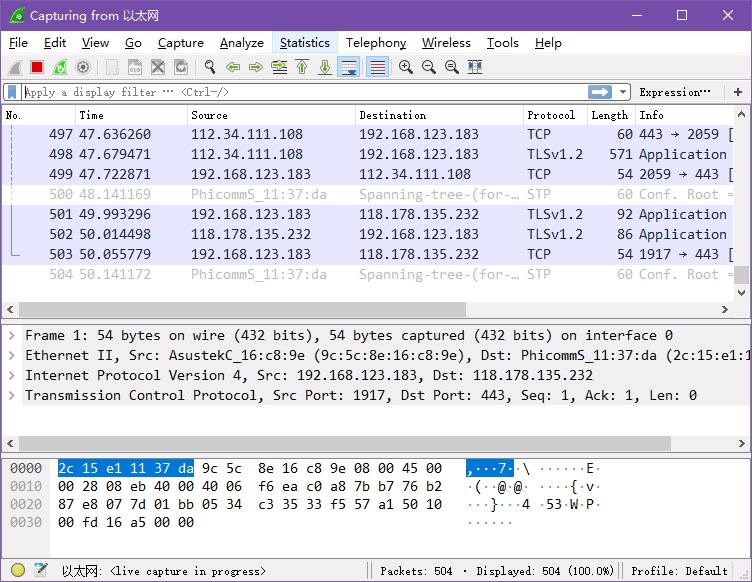Jump to the last packet

pos(325,67)
